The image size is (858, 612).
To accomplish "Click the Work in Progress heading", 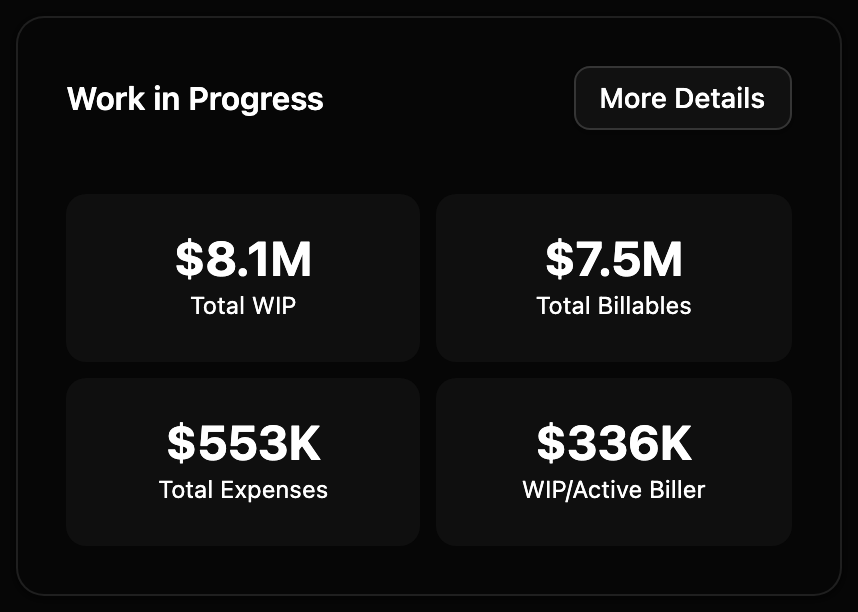I will [x=194, y=98].
